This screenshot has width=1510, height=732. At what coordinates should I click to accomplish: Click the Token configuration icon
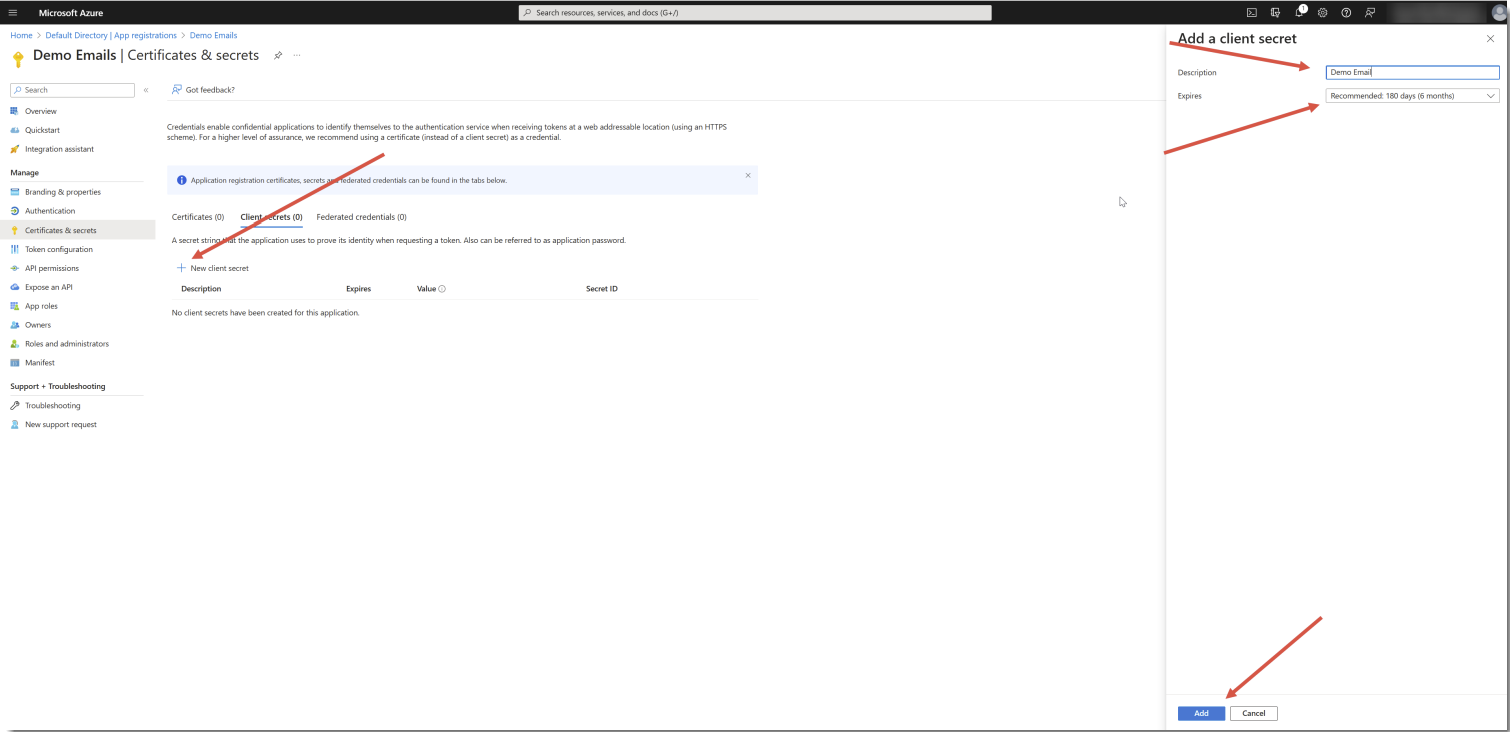point(15,249)
